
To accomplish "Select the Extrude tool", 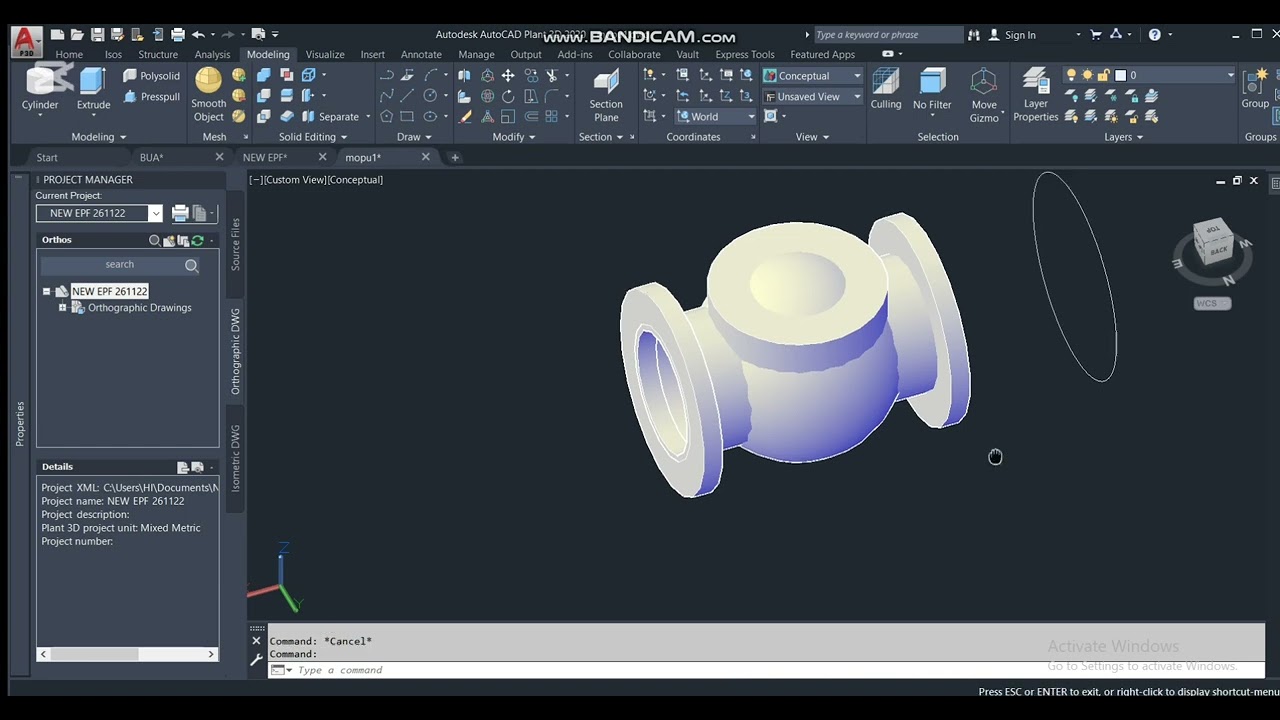I will point(93,89).
